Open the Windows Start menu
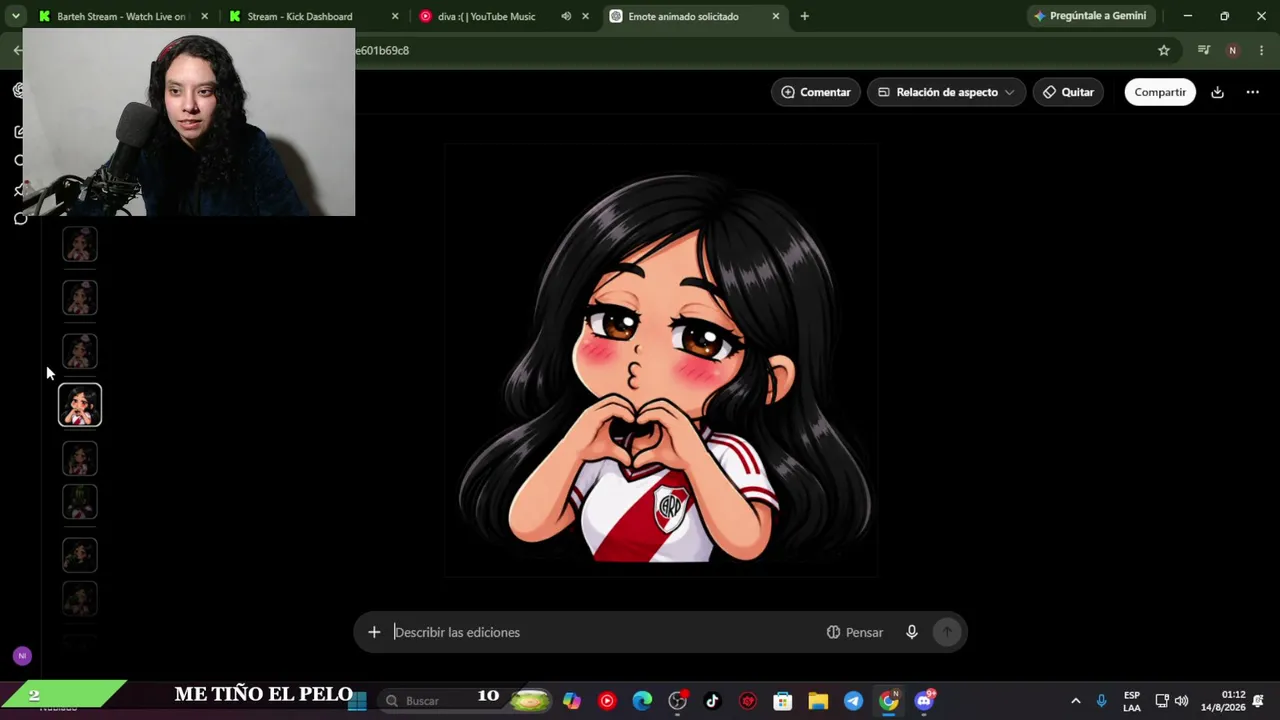The image size is (1280, 720). [357, 701]
